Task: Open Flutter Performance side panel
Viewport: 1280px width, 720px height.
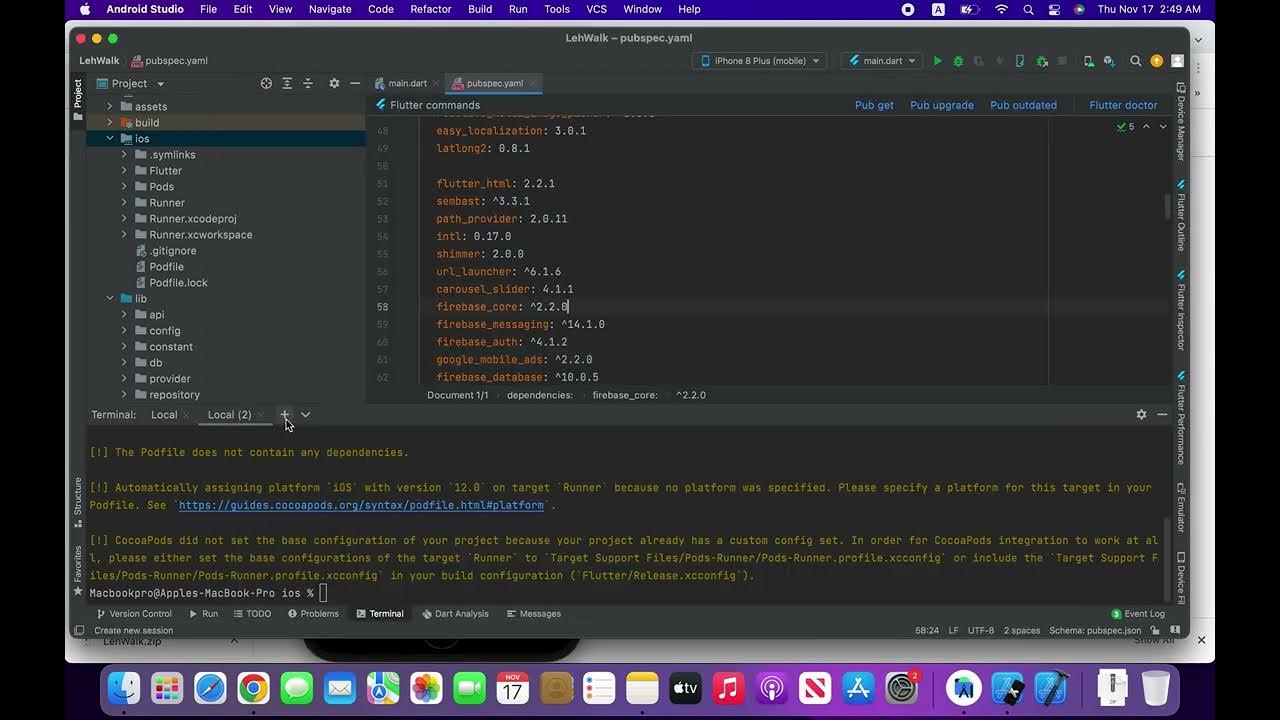Action: coord(1181,418)
